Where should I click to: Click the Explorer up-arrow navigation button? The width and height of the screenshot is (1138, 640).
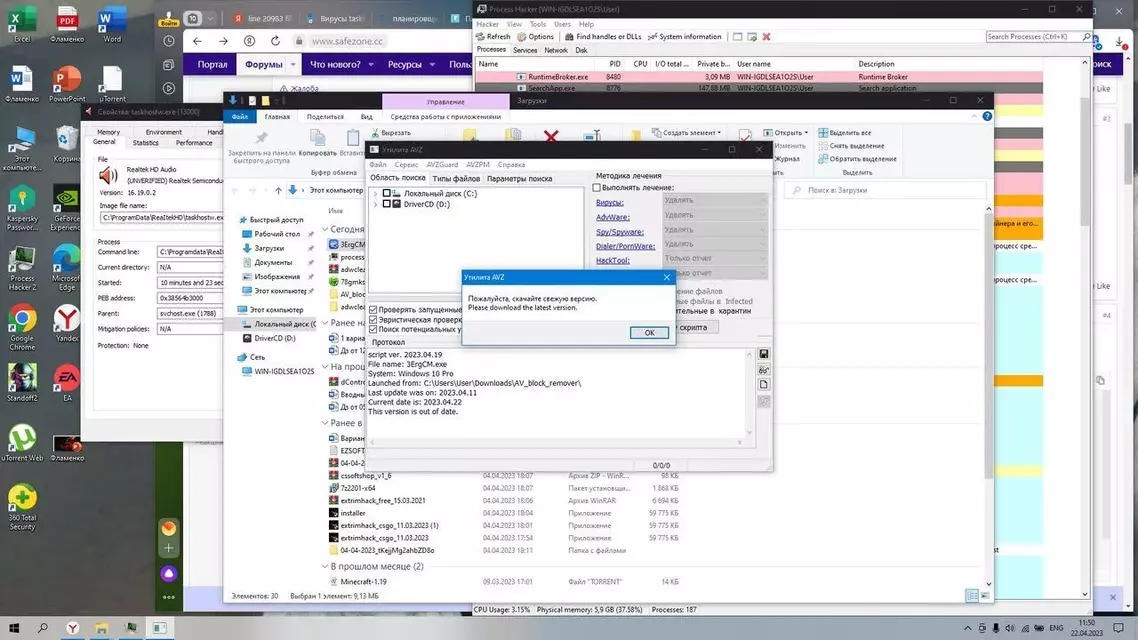coord(278,190)
